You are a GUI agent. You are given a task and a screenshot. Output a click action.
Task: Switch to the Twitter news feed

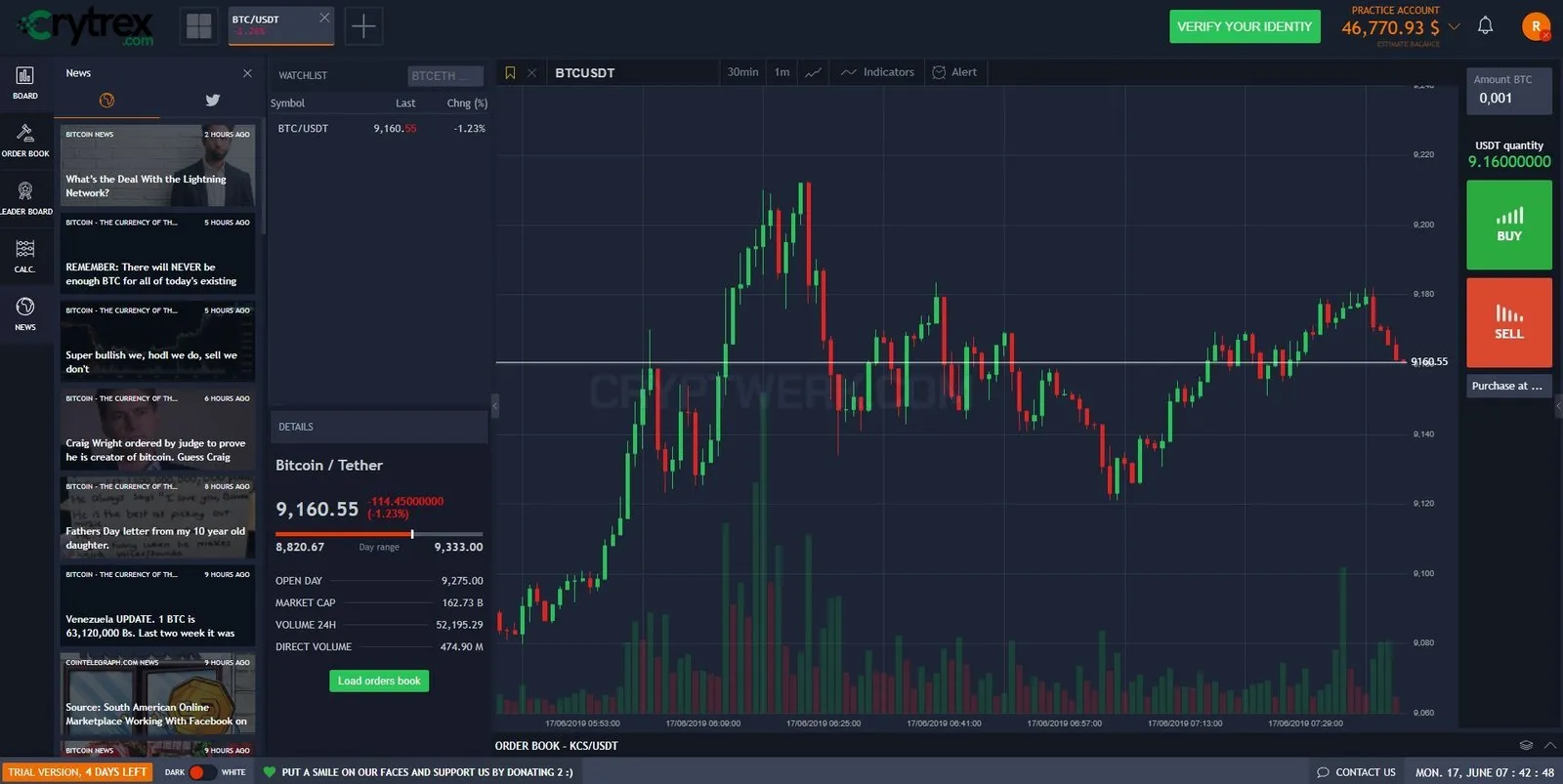point(213,100)
